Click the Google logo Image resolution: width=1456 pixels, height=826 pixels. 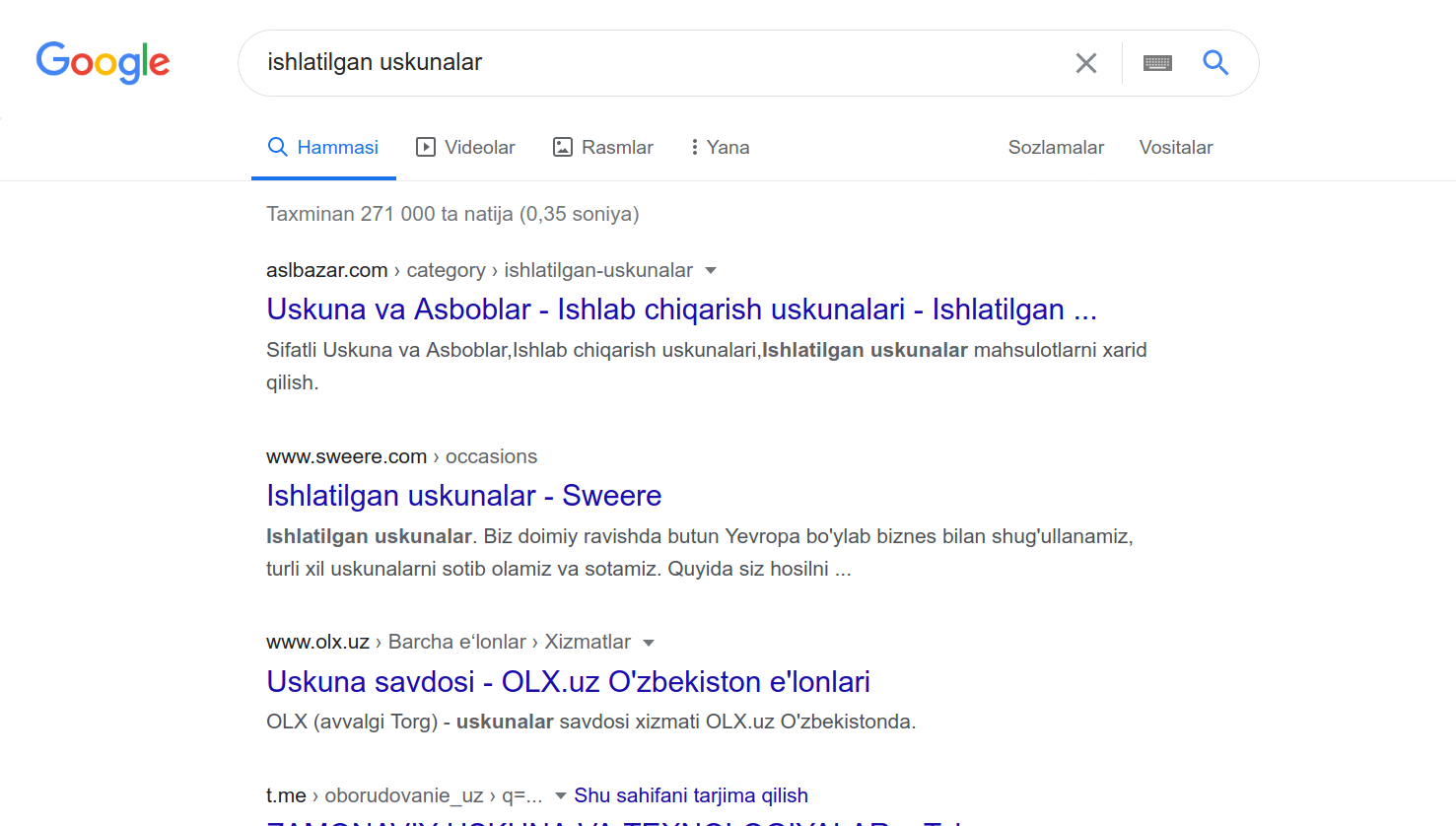pyautogui.click(x=104, y=63)
